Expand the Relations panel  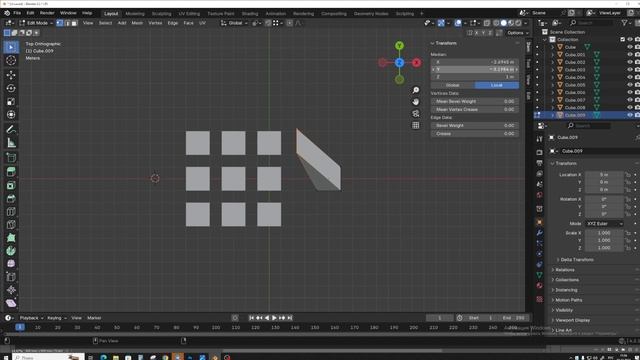tap(564, 270)
